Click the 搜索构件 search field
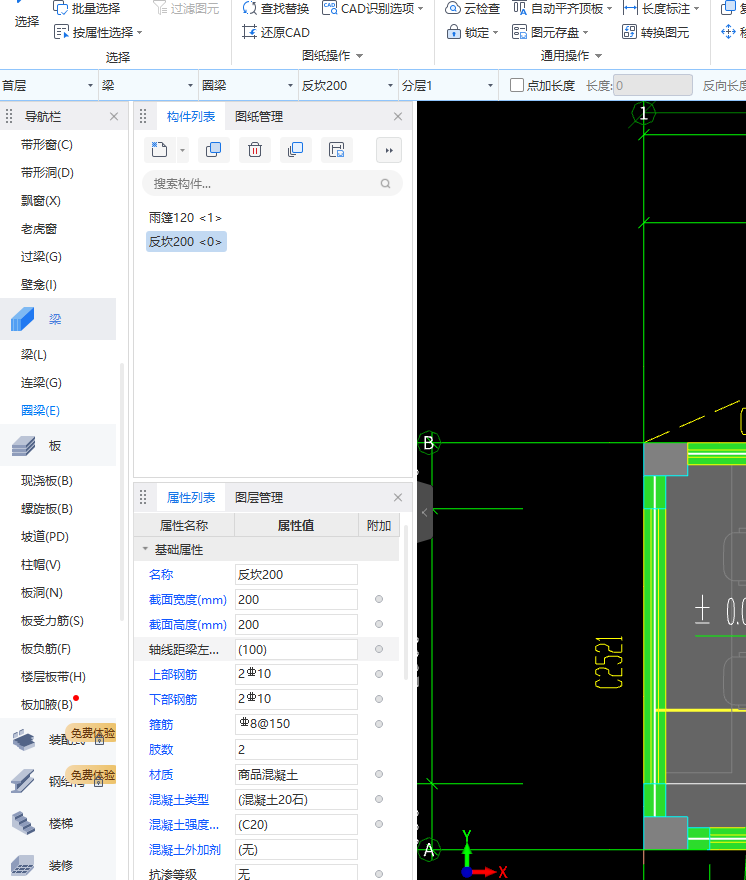 pos(272,184)
